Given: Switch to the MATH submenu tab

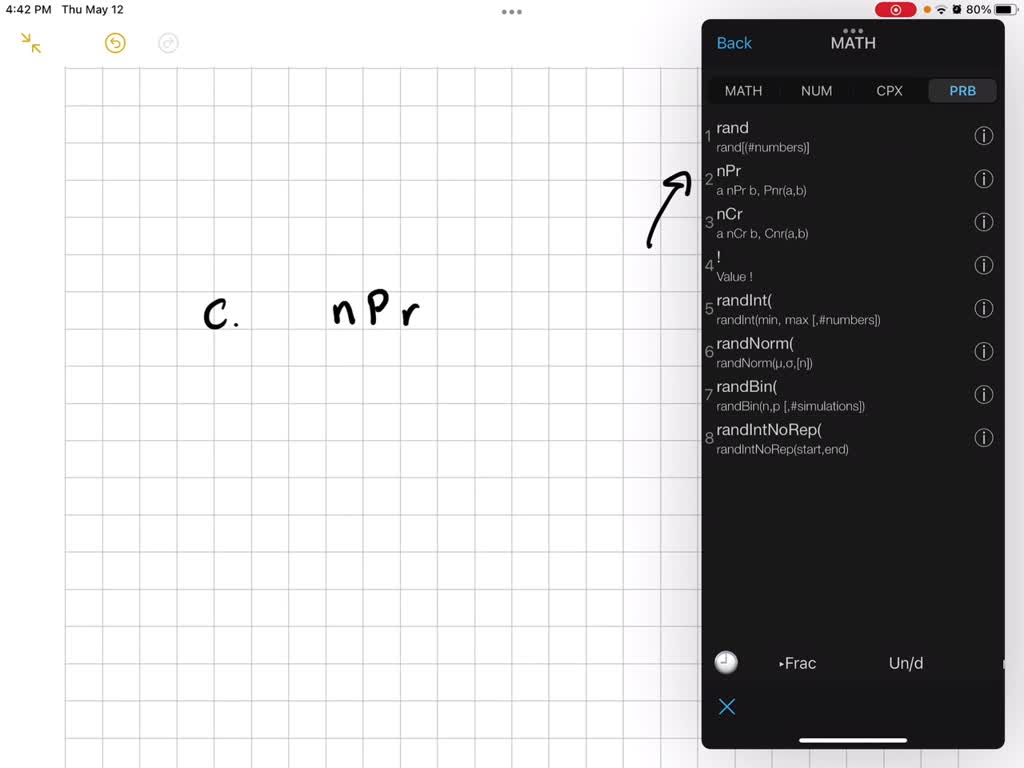Looking at the screenshot, I should 743,91.
